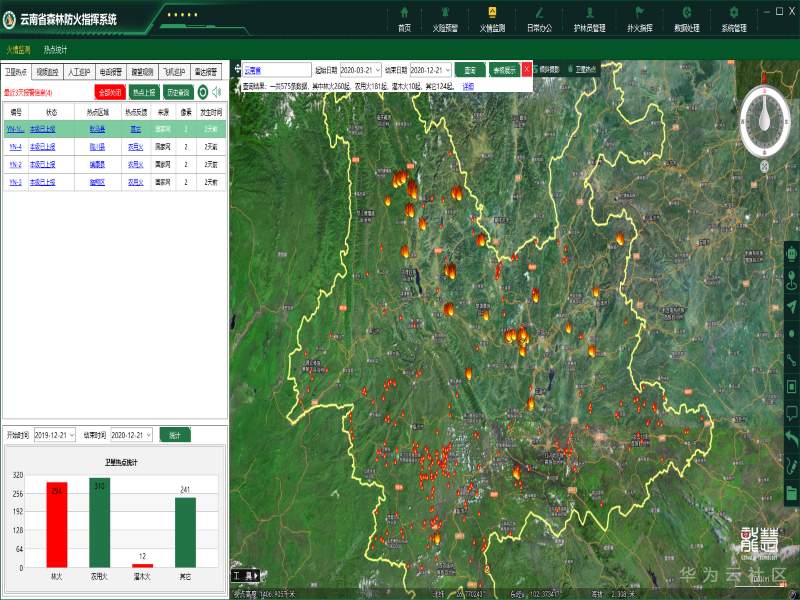Switch to the 热点统计 tab

point(55,49)
